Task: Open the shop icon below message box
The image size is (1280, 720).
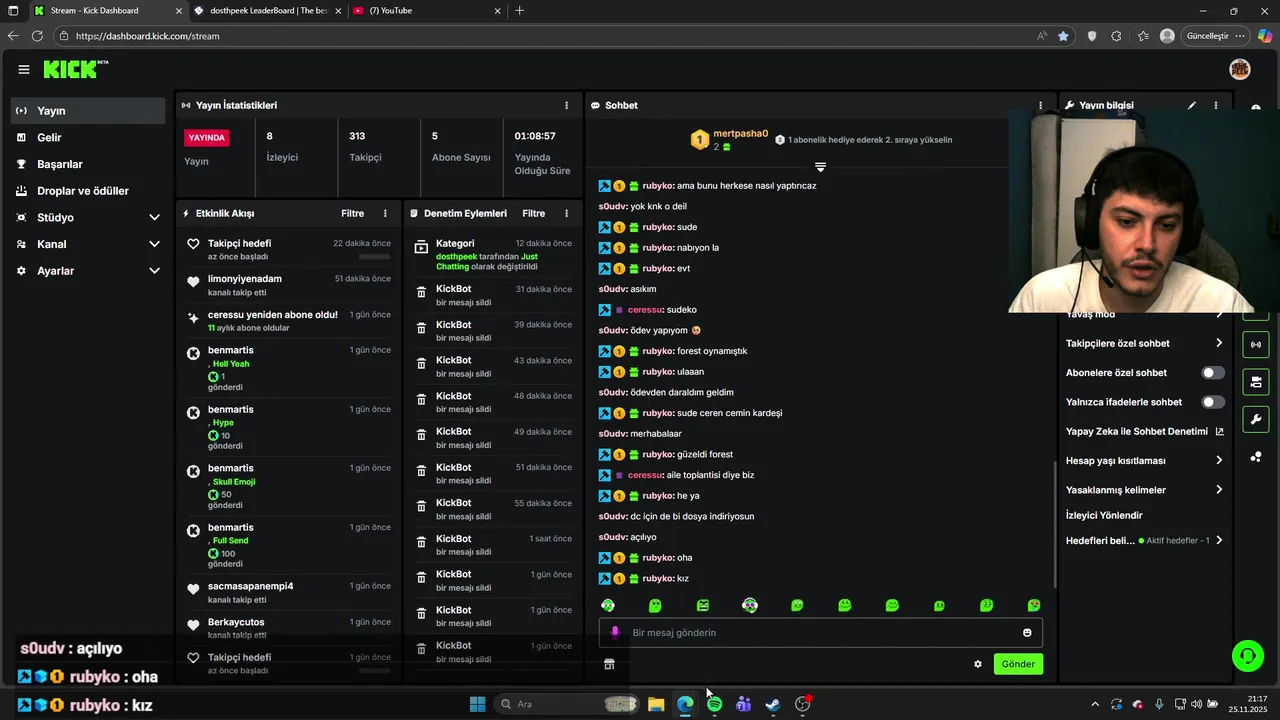Action: (x=609, y=664)
